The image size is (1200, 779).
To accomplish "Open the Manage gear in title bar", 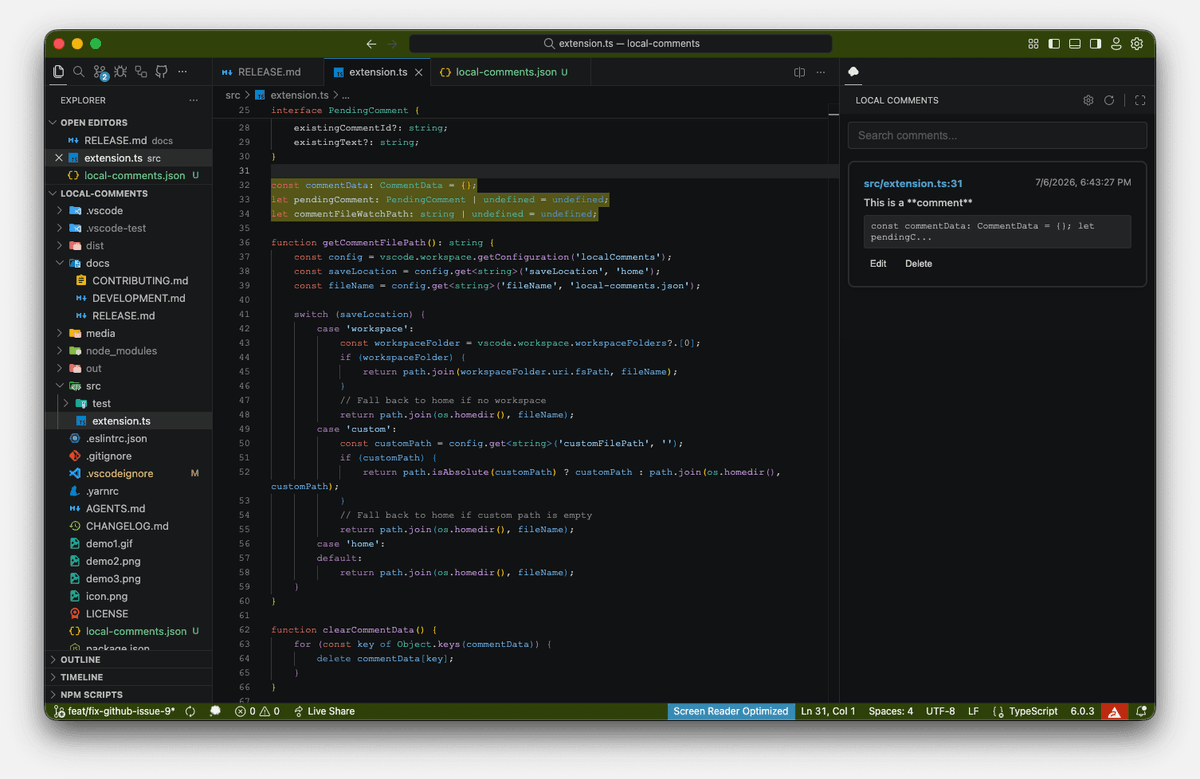I will [1137, 44].
